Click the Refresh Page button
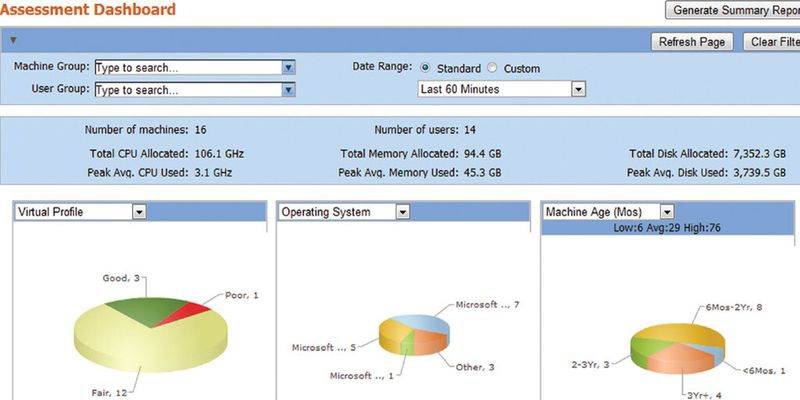Image resolution: width=800 pixels, height=400 pixels. pyautogui.click(x=692, y=42)
